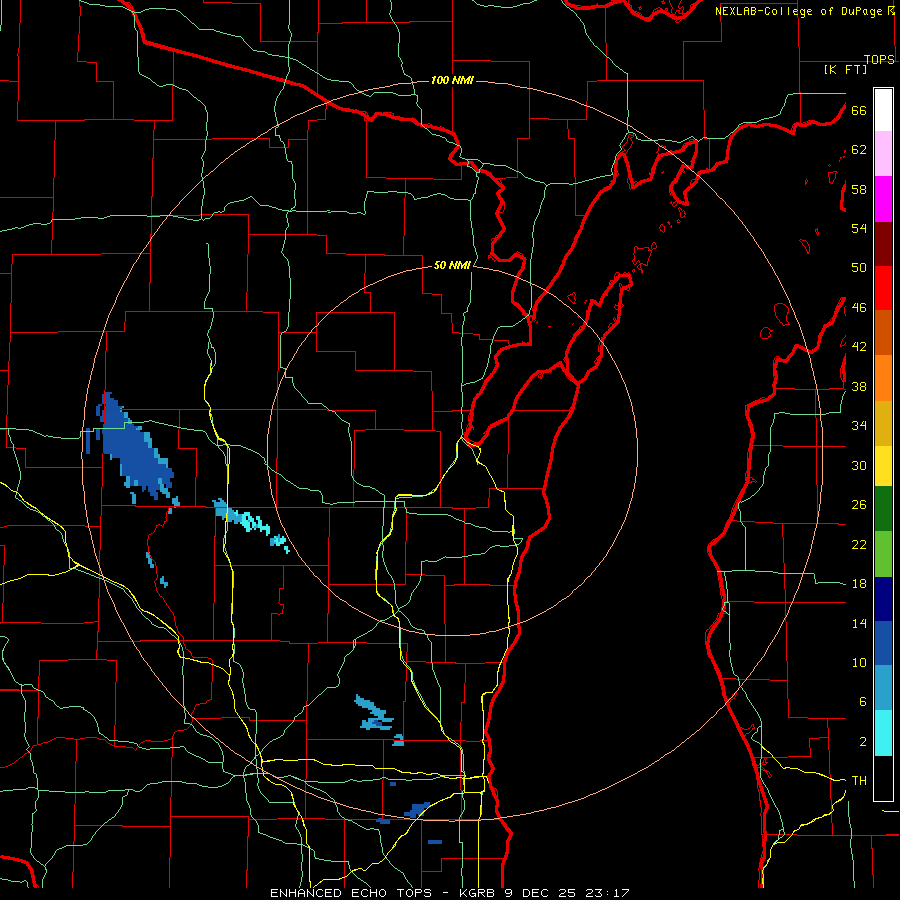This screenshot has height=900, width=900.
Task: Pick the dark orange swatch between 42 and 46
Action: point(883,333)
